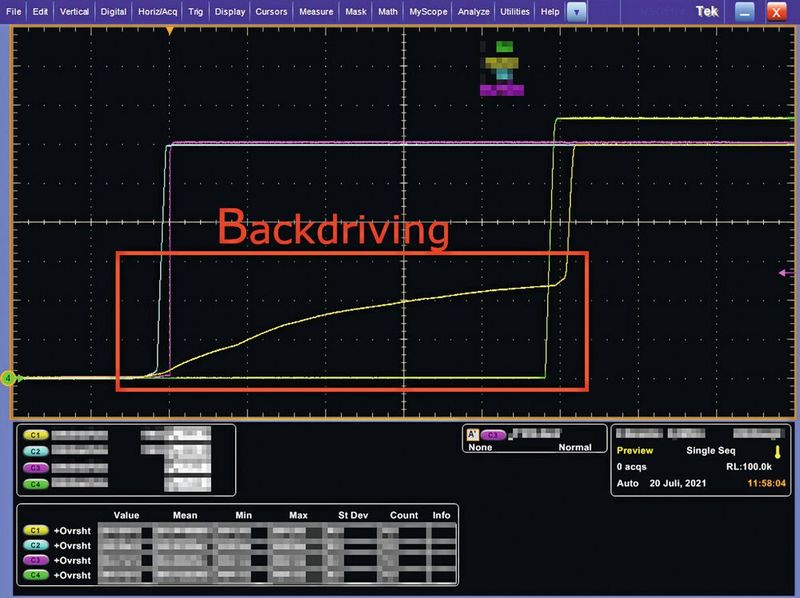
Task: Click the Min column header
Action: pos(243,515)
